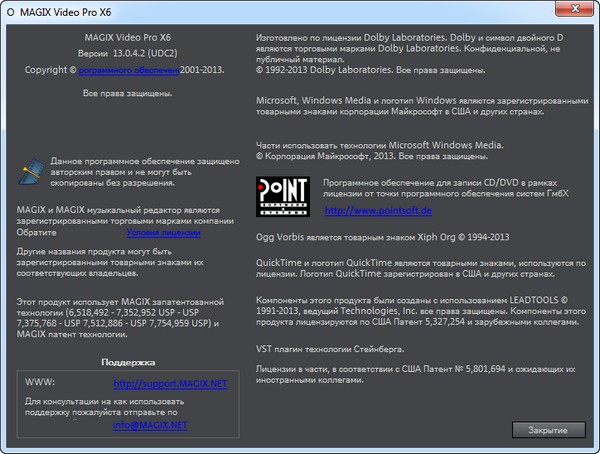Click the программного обеспечения copyright link
600x454 pixels.
(129, 70)
